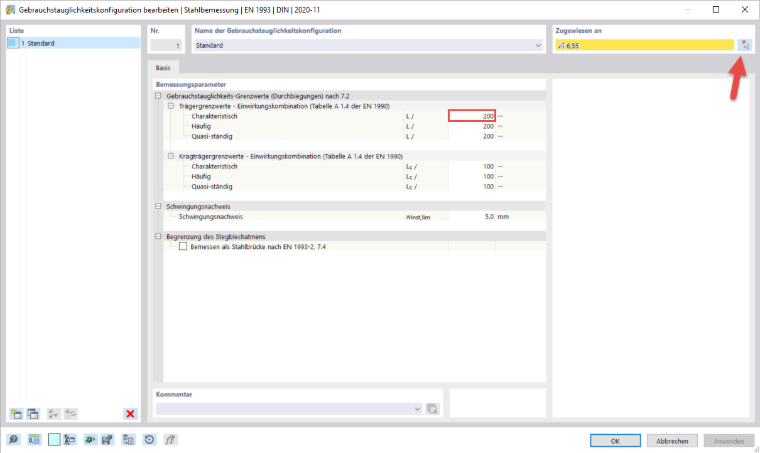
Task: Click the copy configuration icon under Liste
Action: 33,414
